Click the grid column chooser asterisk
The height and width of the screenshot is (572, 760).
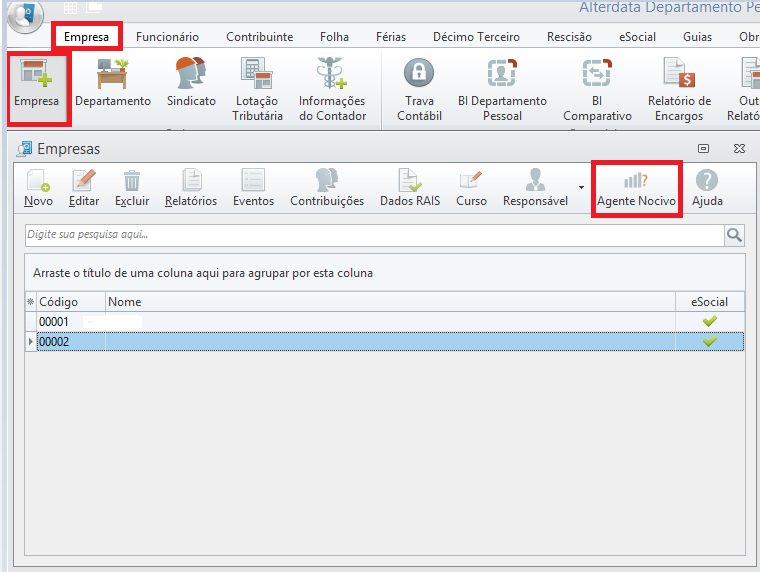[x=31, y=302]
